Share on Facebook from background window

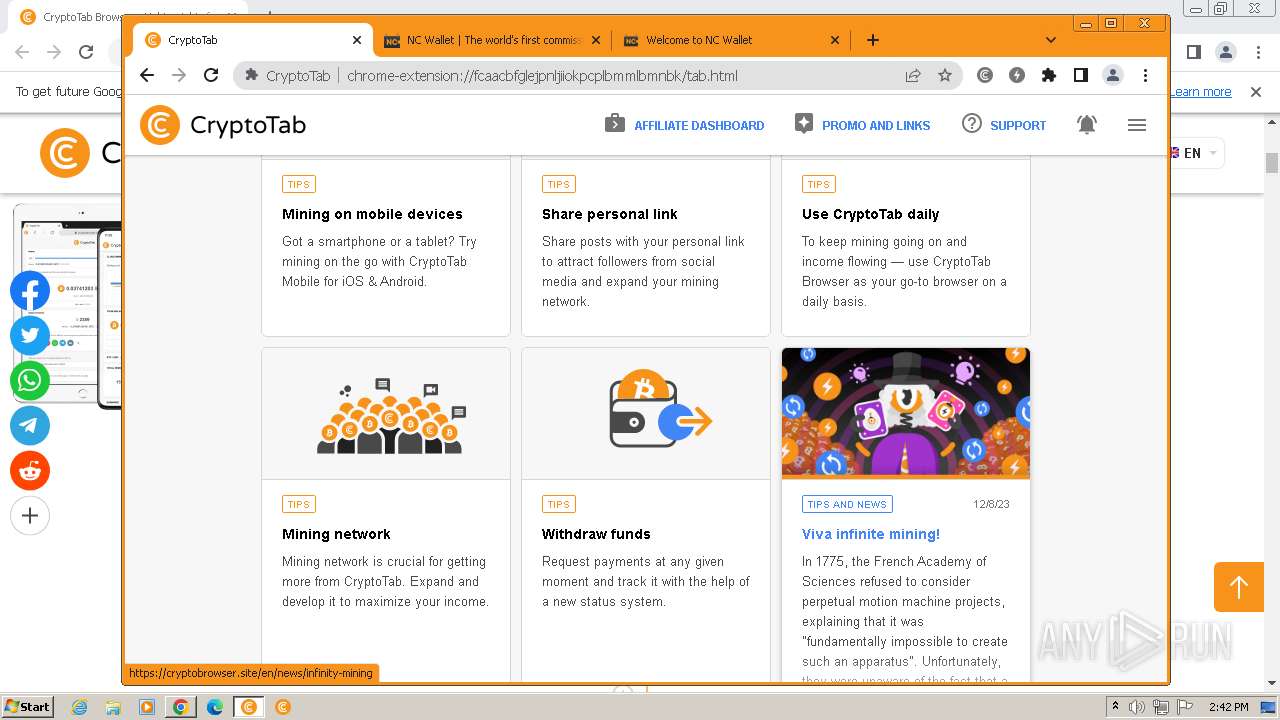(30, 291)
